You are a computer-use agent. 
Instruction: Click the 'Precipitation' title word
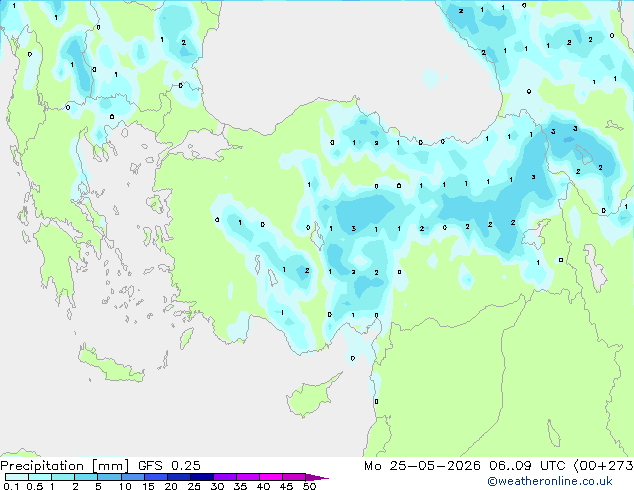point(42,466)
